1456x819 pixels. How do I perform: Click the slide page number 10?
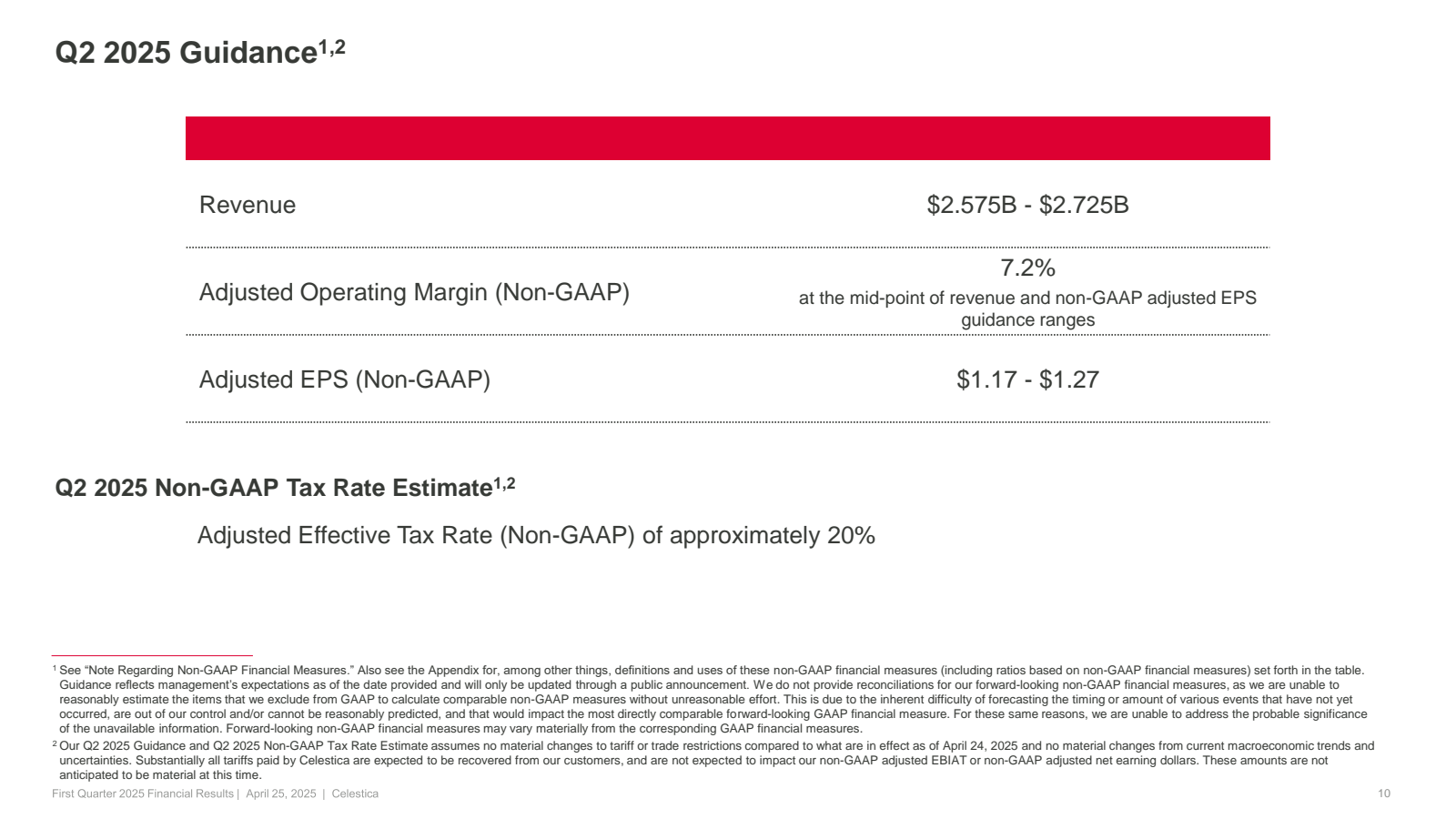(1384, 794)
